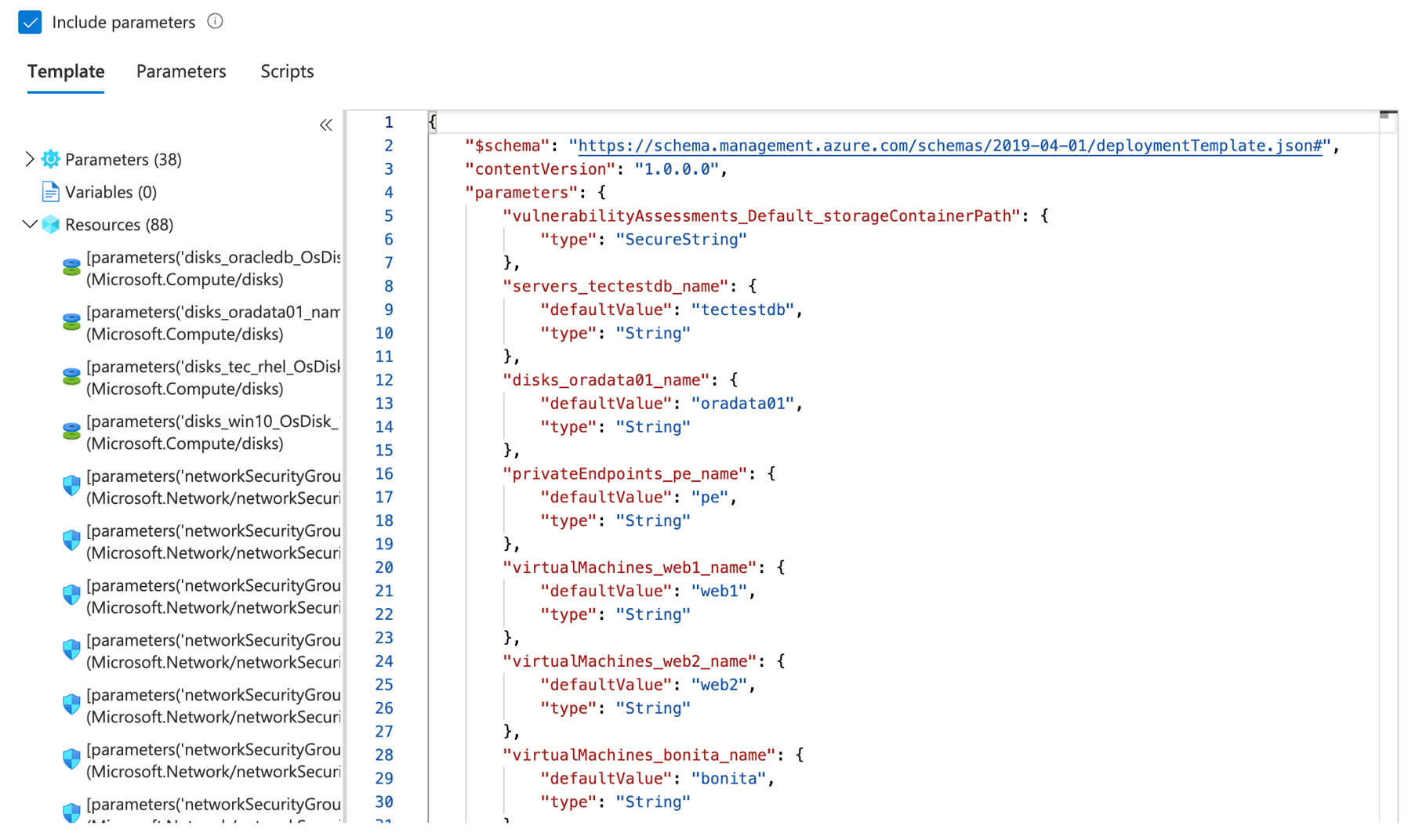Click the "servers_tectestdb_name" key
This screenshot has height=840, width=1408.
tap(615, 287)
